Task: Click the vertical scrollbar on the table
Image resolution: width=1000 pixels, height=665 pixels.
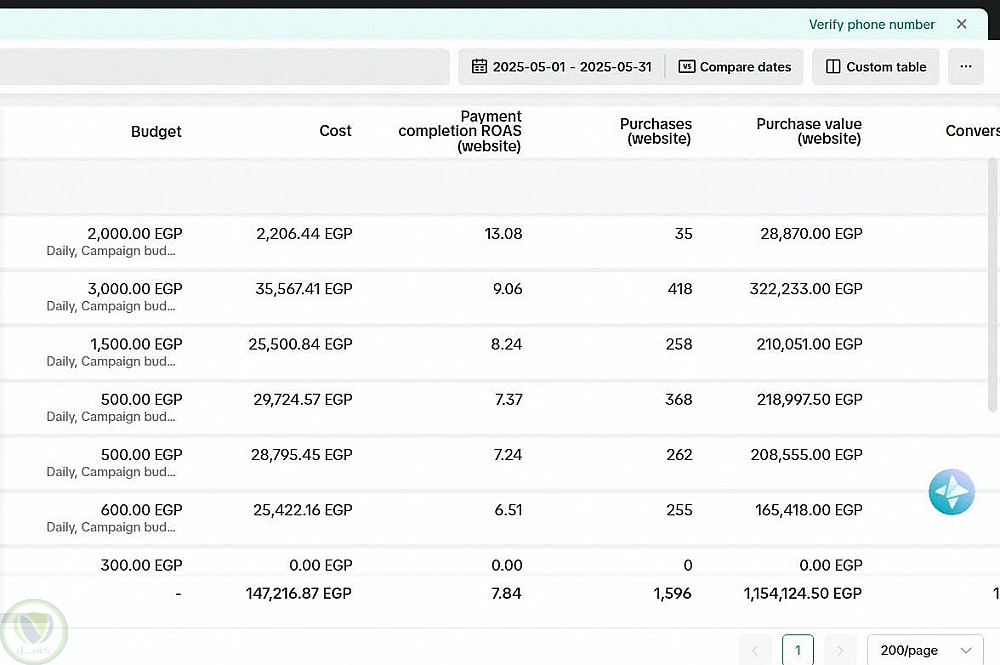Action: point(993,300)
